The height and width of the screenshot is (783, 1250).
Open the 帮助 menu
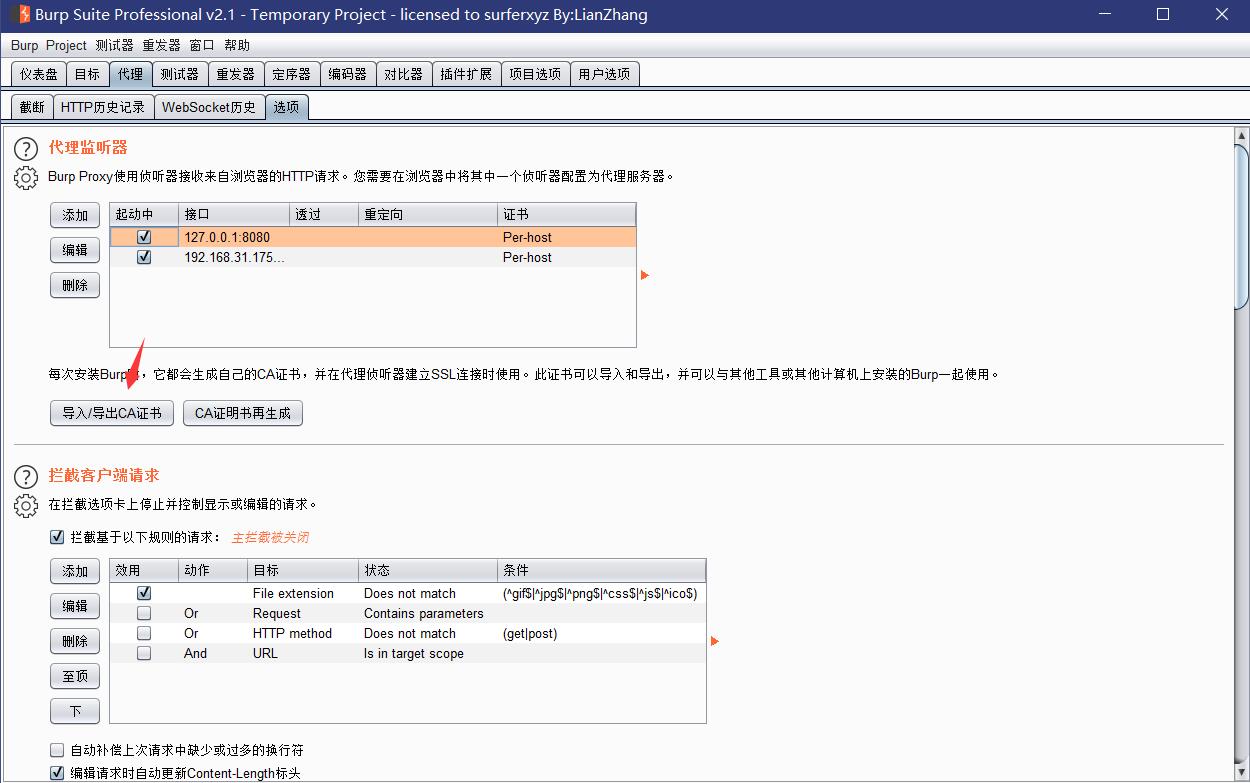point(237,45)
